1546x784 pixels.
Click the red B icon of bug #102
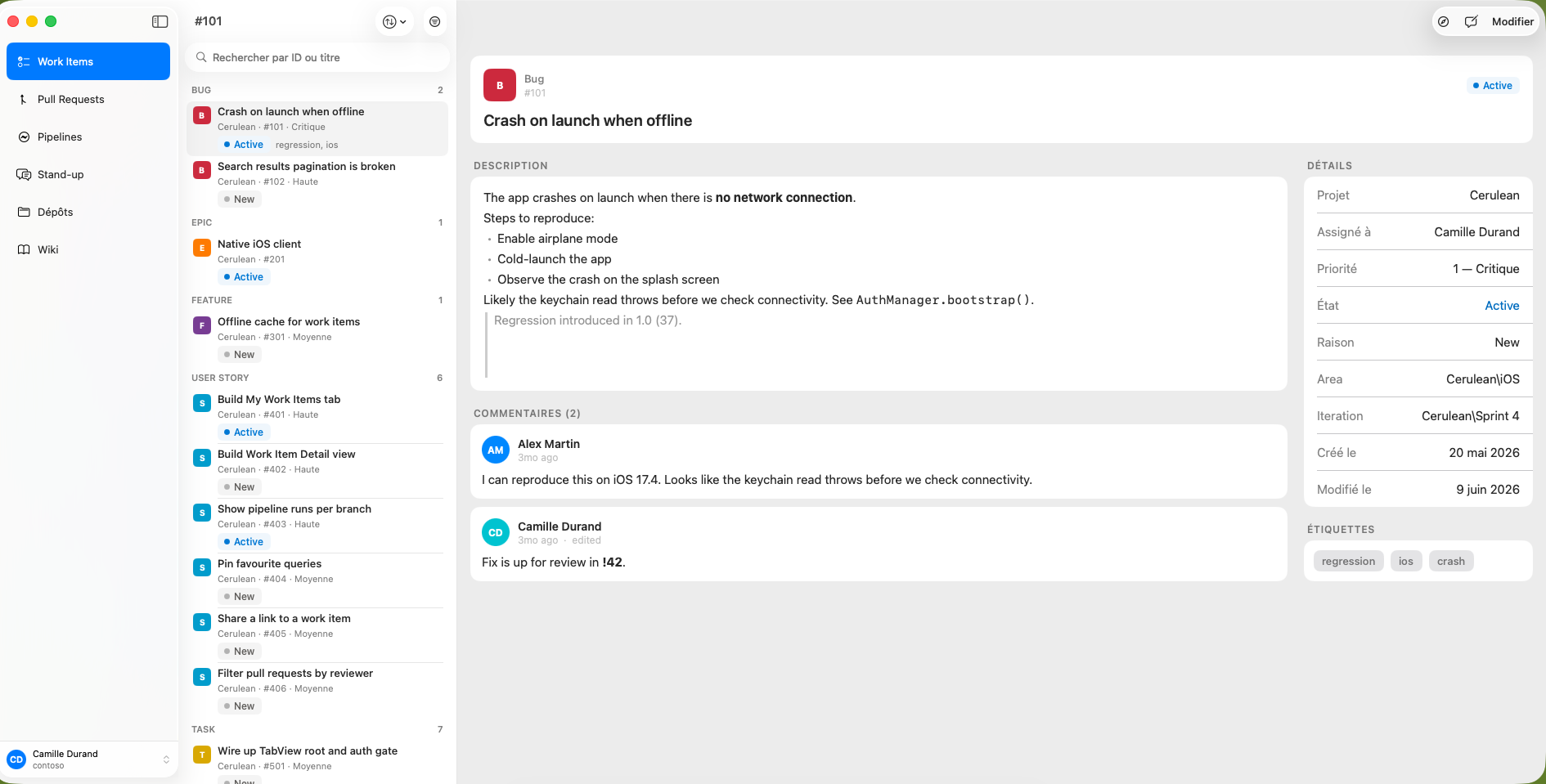coord(201,170)
